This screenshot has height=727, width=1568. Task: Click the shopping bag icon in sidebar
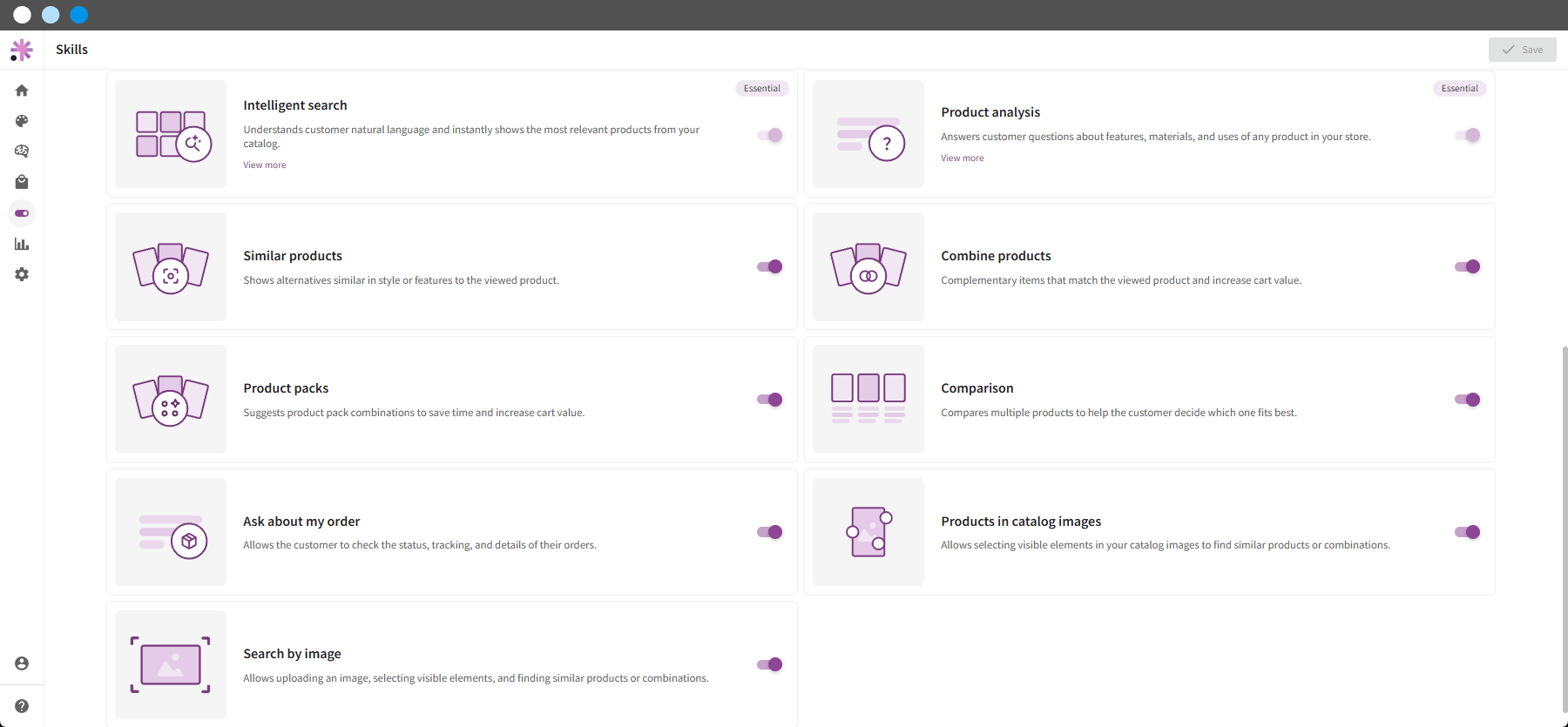coord(22,182)
